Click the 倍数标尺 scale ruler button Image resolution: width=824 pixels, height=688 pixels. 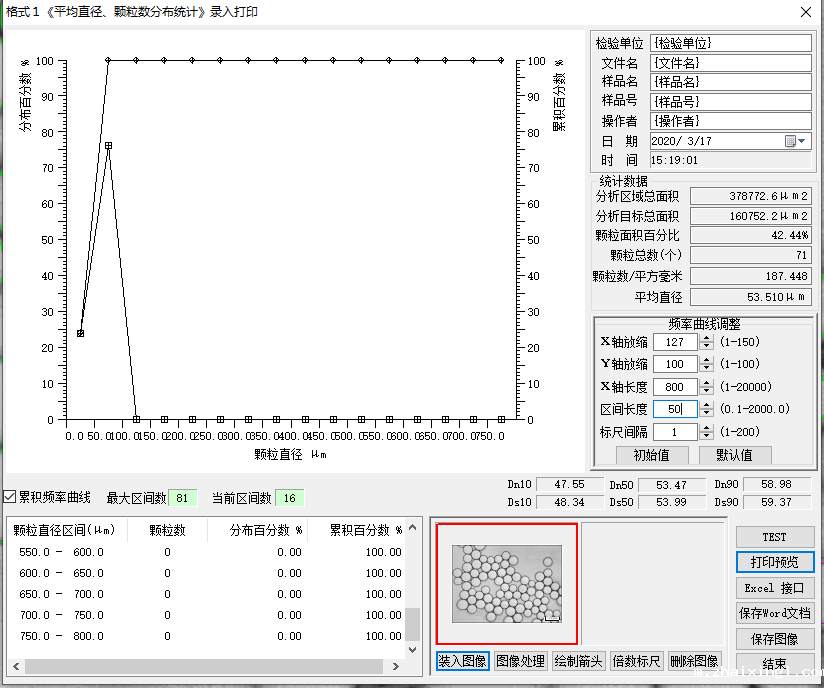click(637, 661)
